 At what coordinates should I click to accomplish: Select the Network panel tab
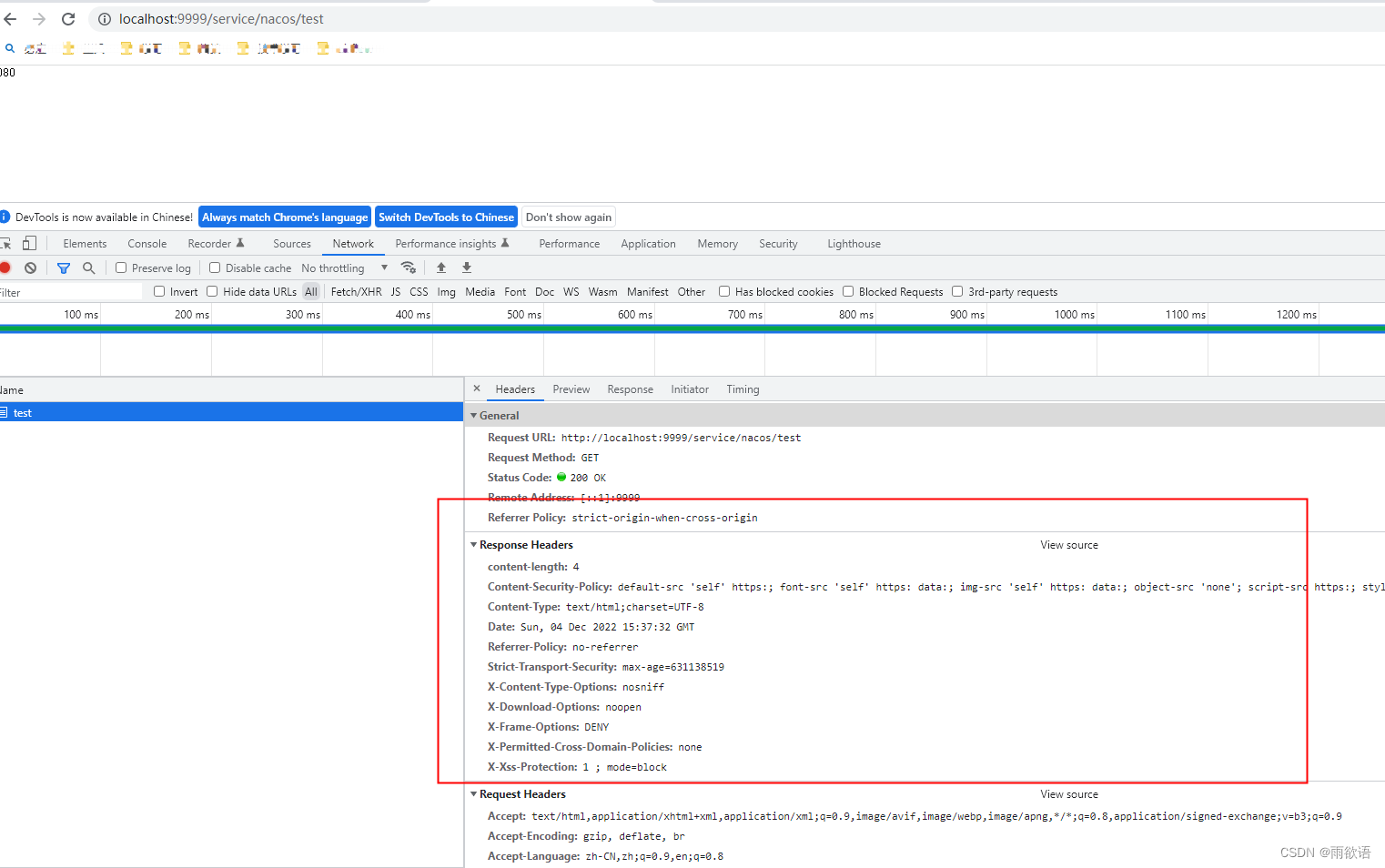353,244
